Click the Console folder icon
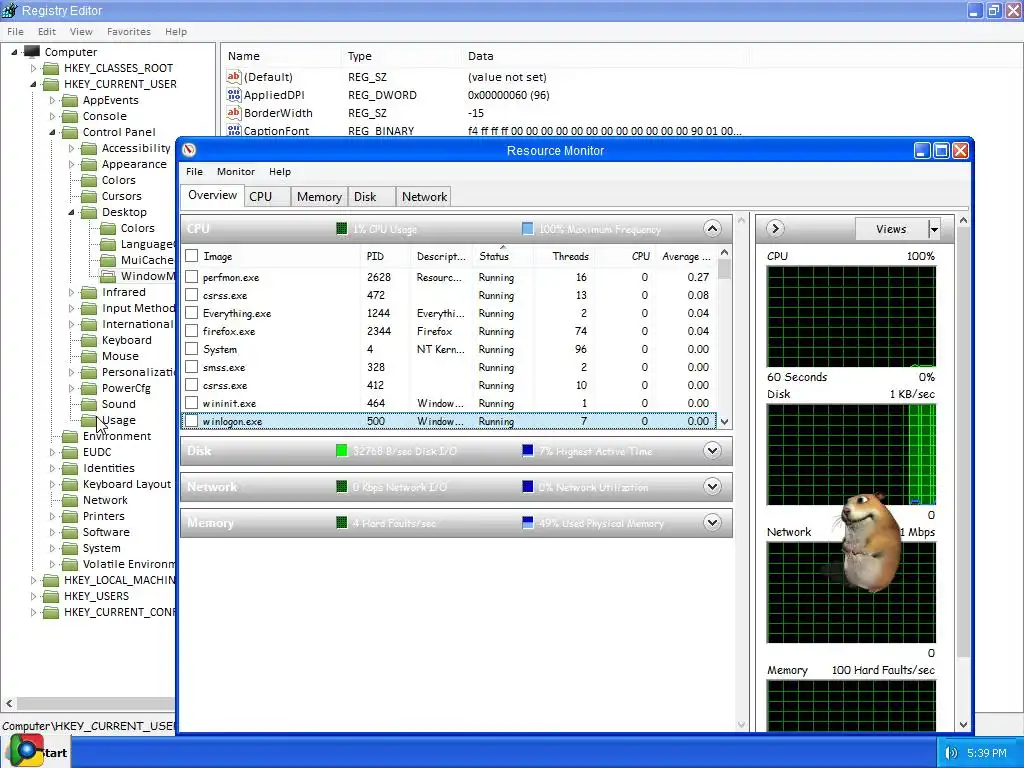Image resolution: width=1024 pixels, height=768 pixels. [70, 116]
